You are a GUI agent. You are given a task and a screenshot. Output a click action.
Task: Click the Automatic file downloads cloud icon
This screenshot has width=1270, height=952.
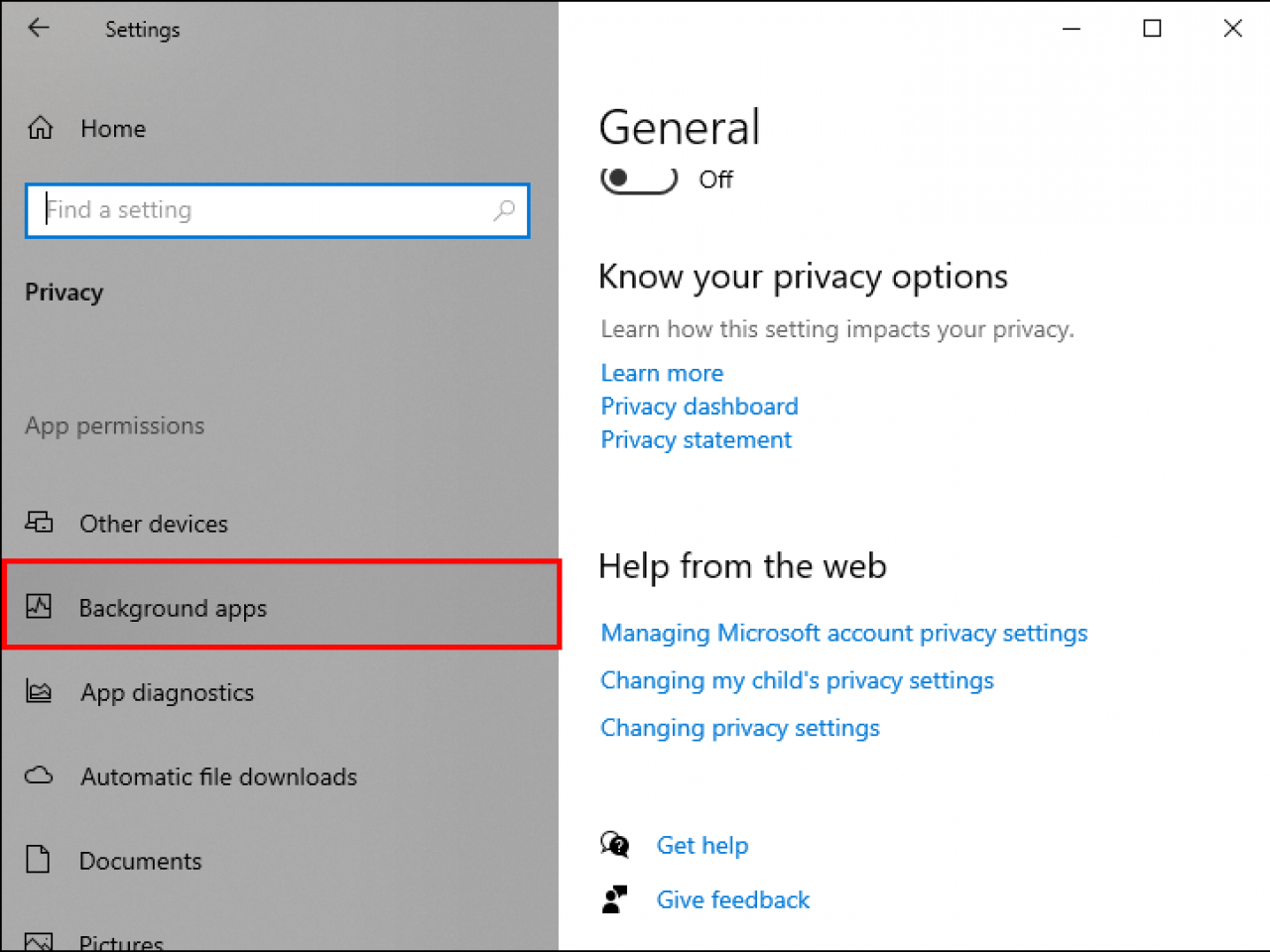tap(39, 775)
